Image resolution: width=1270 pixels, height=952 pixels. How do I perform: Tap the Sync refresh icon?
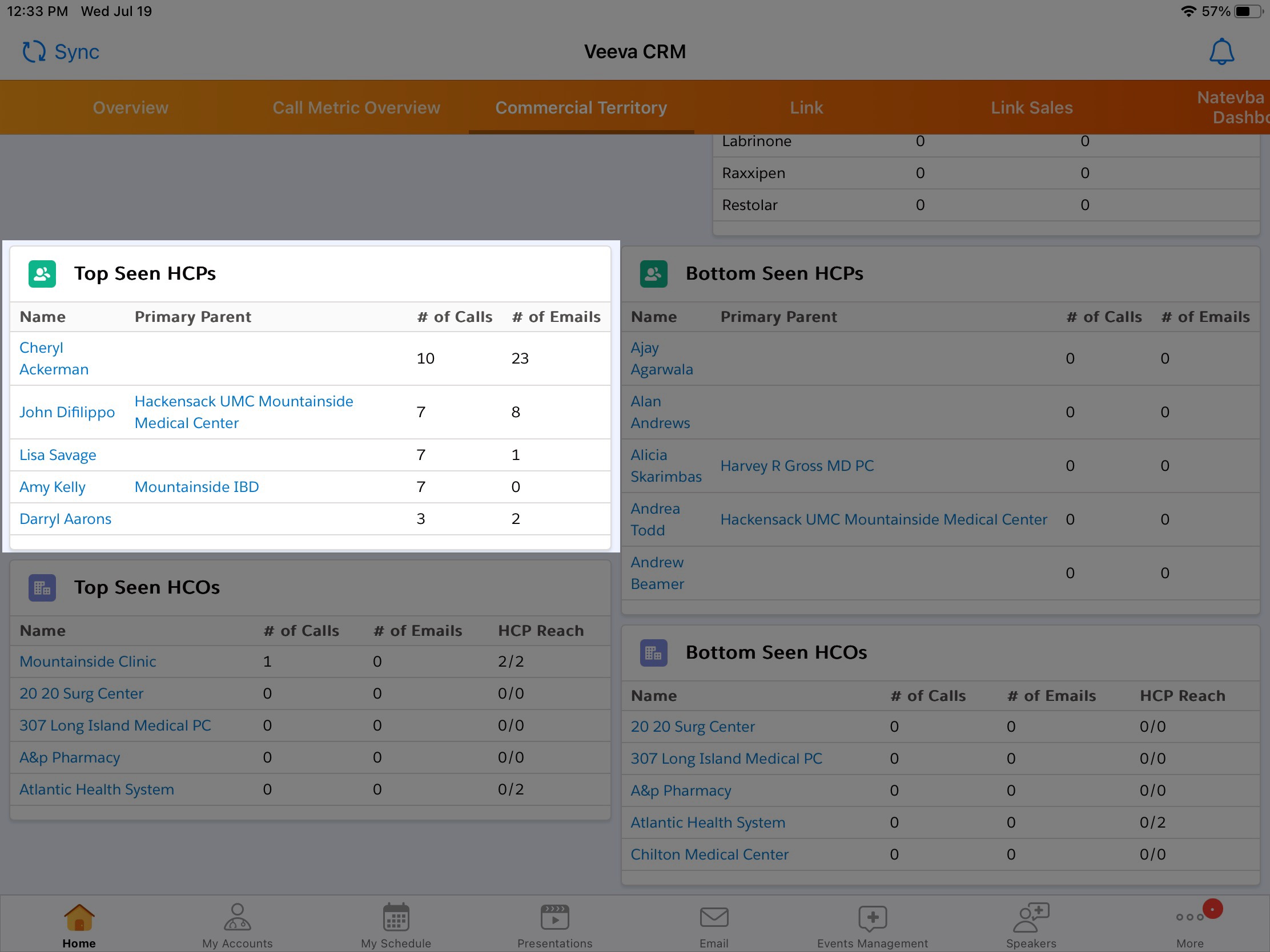click(x=33, y=51)
